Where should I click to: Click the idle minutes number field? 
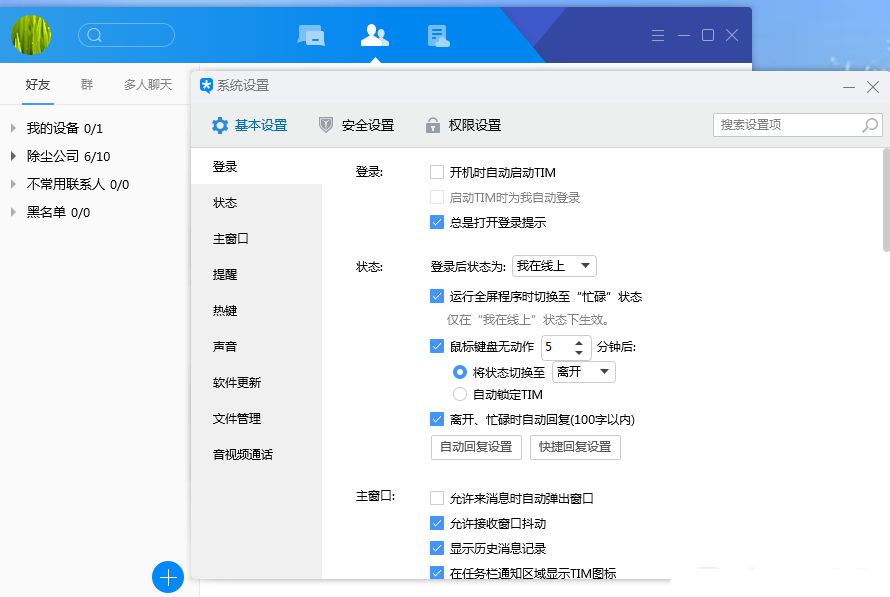click(x=557, y=347)
